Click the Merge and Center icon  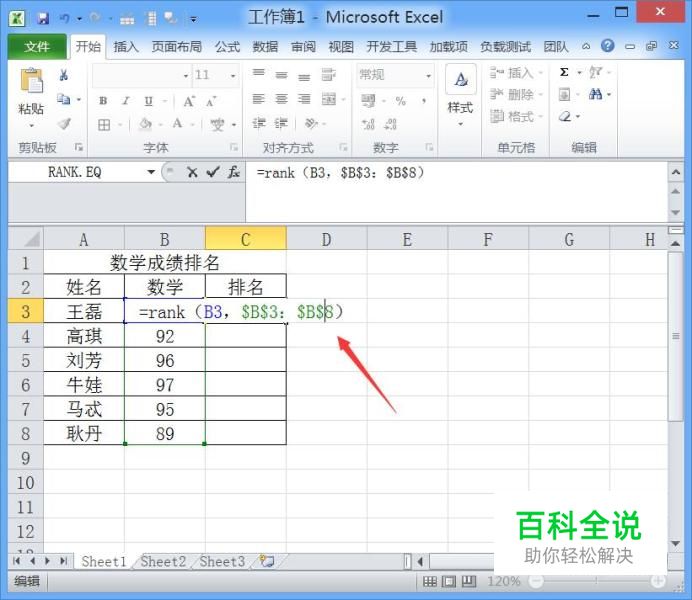tap(329, 99)
